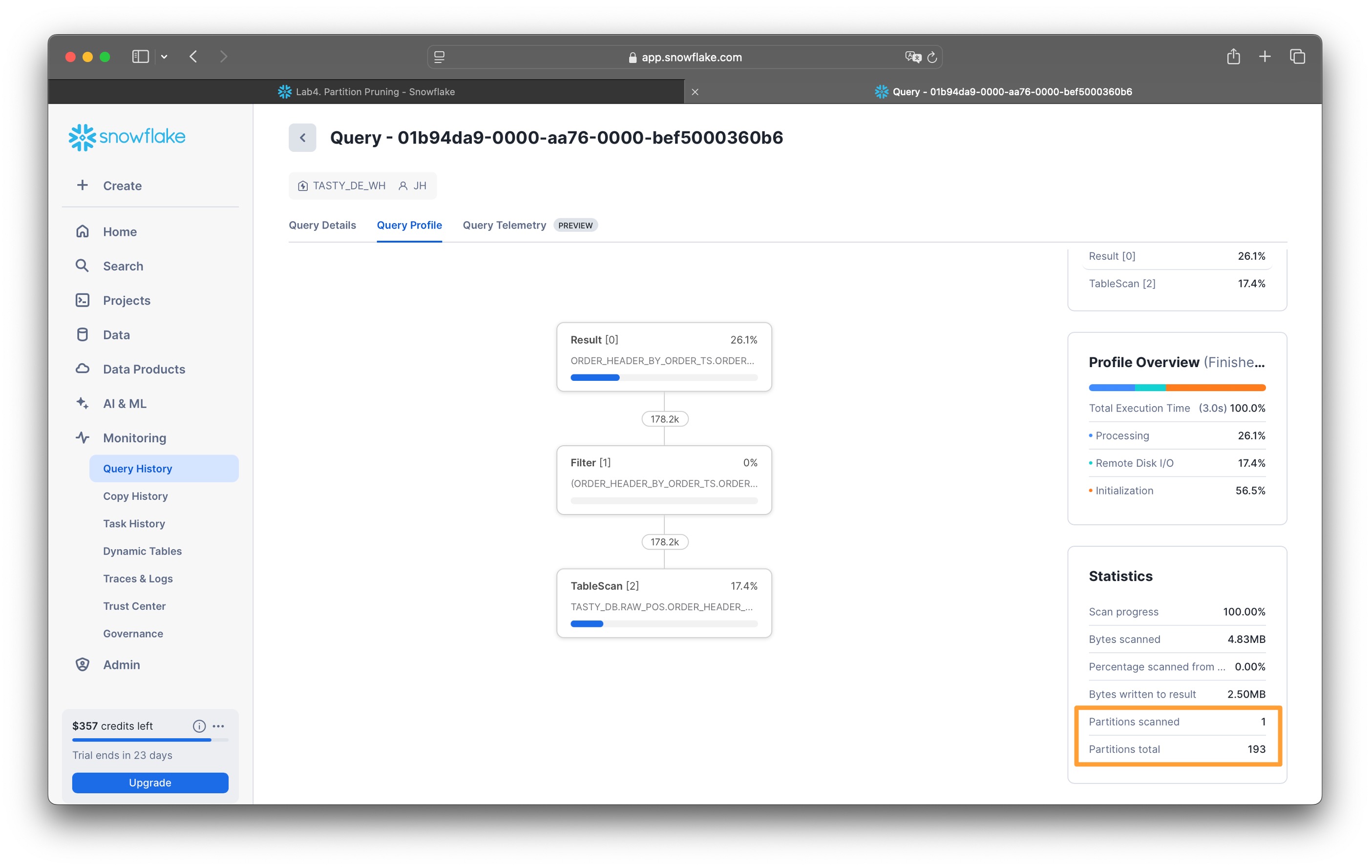Click the Upgrade button
The height and width of the screenshot is (868, 1372).
pyautogui.click(x=150, y=782)
